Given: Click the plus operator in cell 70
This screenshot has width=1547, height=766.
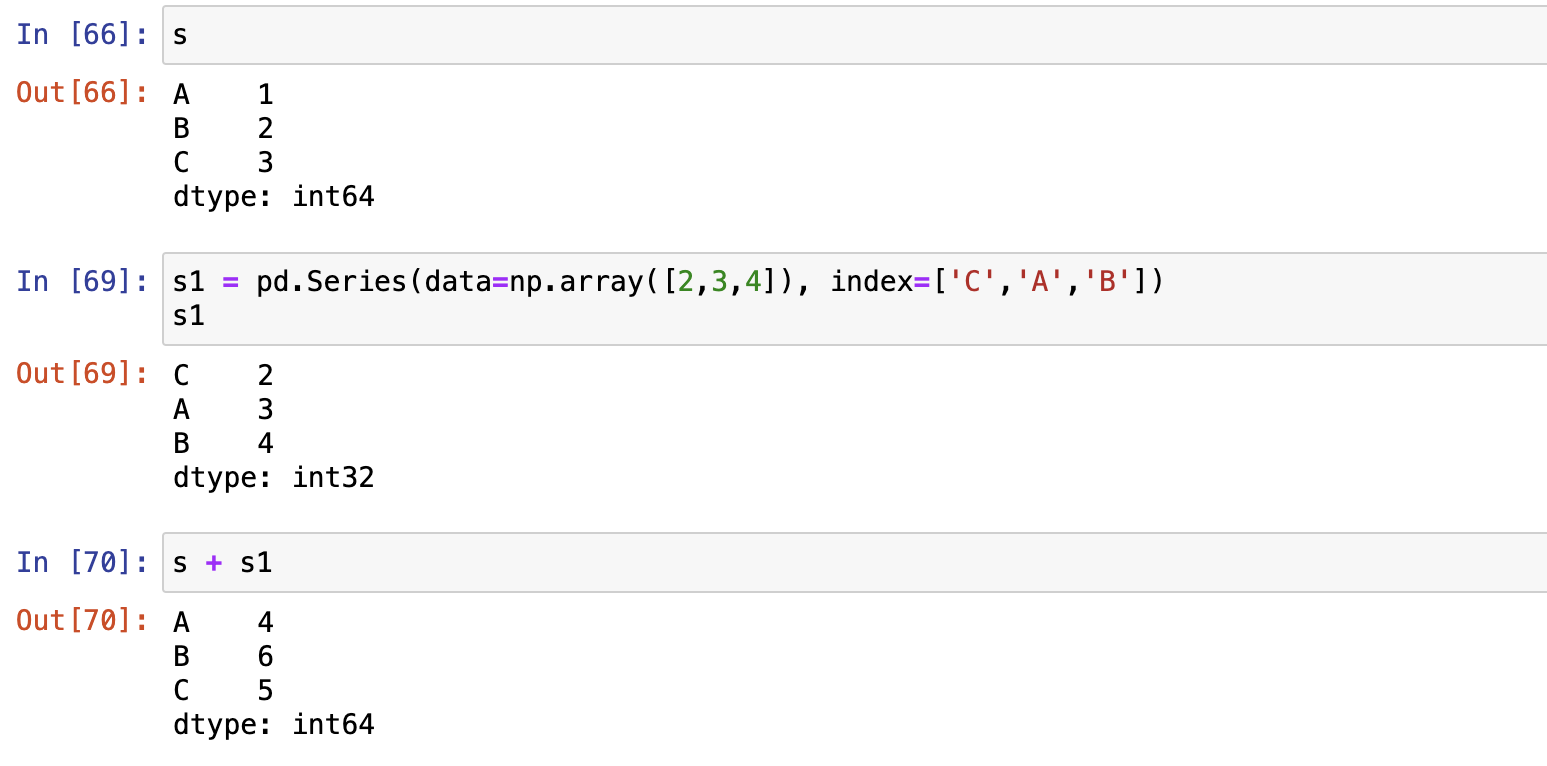Looking at the screenshot, I should click(213, 563).
